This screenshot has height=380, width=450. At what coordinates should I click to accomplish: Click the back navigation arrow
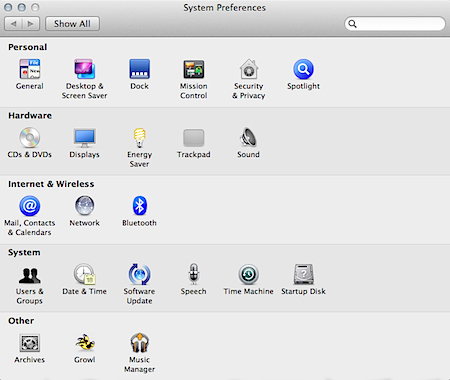pyautogui.click(x=13, y=24)
